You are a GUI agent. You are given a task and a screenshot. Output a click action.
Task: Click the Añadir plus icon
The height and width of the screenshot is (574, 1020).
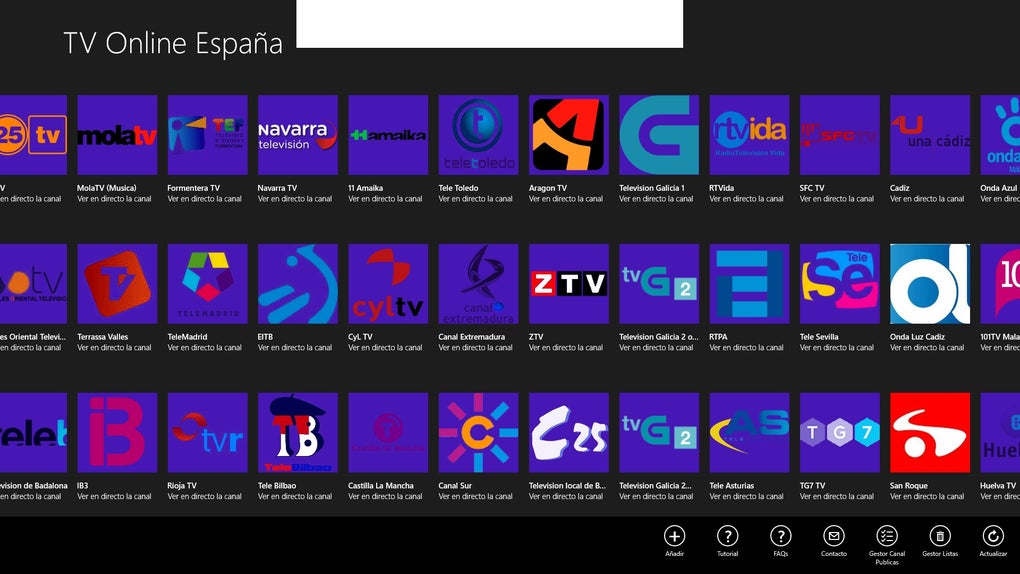pyautogui.click(x=674, y=536)
